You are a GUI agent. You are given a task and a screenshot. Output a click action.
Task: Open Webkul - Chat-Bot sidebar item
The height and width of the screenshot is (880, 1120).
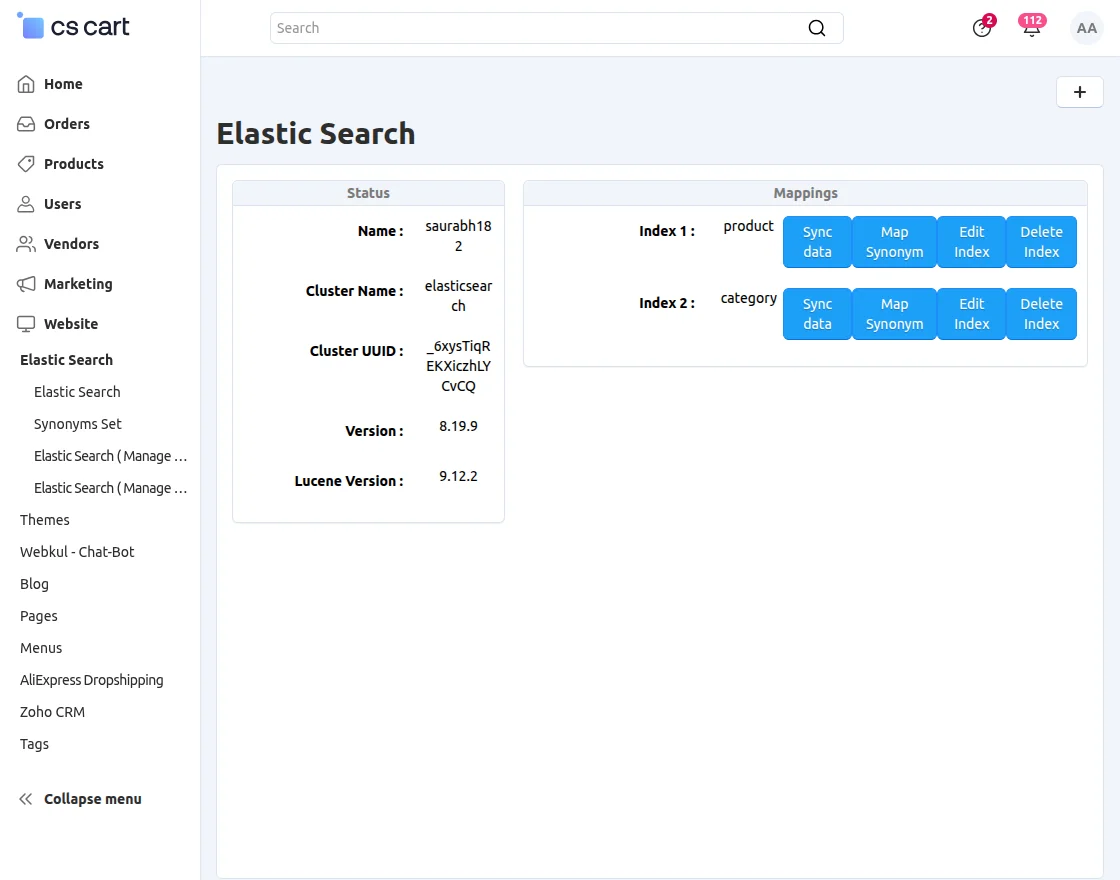(x=77, y=552)
